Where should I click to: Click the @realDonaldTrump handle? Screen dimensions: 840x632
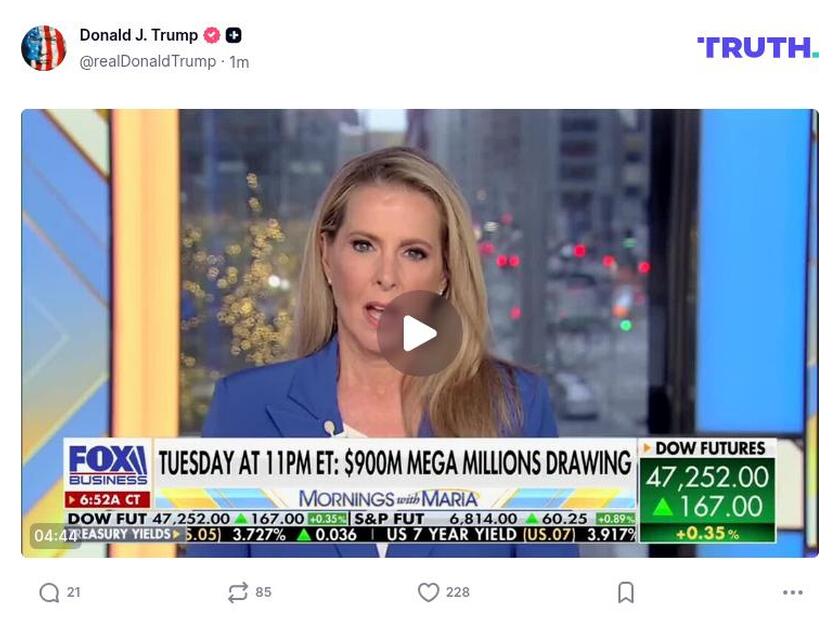click(x=147, y=62)
